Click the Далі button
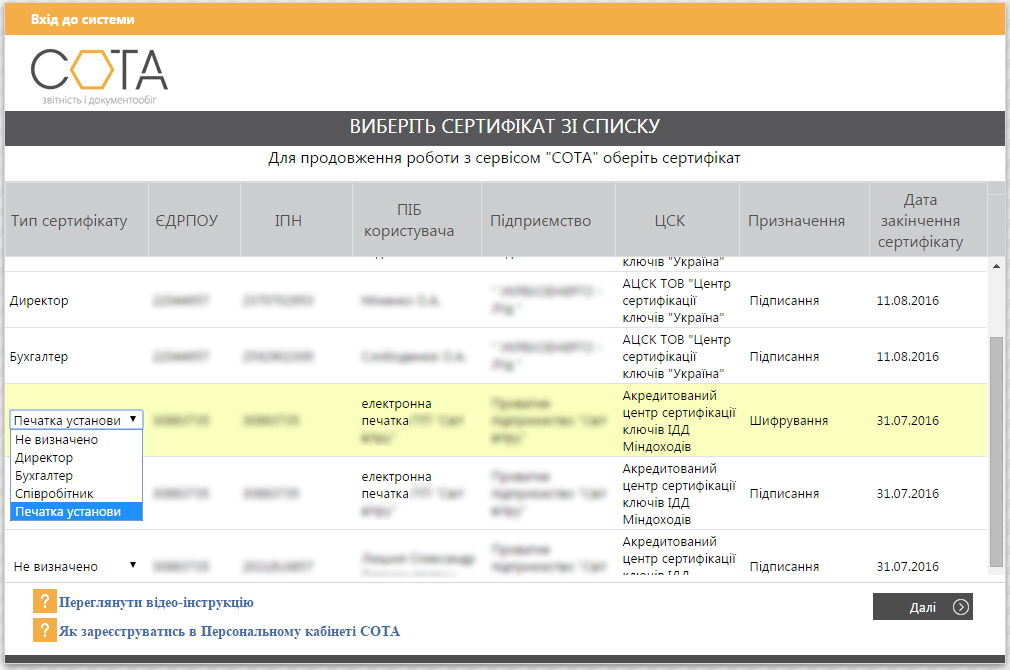The height and width of the screenshot is (670, 1010). click(x=922, y=607)
